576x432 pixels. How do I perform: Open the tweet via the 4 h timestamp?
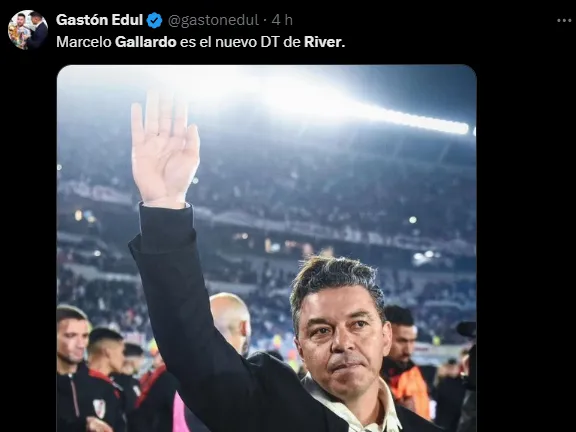click(282, 21)
